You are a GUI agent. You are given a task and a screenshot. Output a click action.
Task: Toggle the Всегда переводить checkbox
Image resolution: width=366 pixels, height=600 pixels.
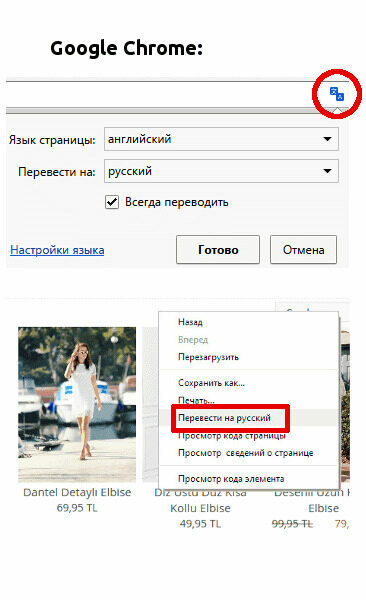point(112,202)
